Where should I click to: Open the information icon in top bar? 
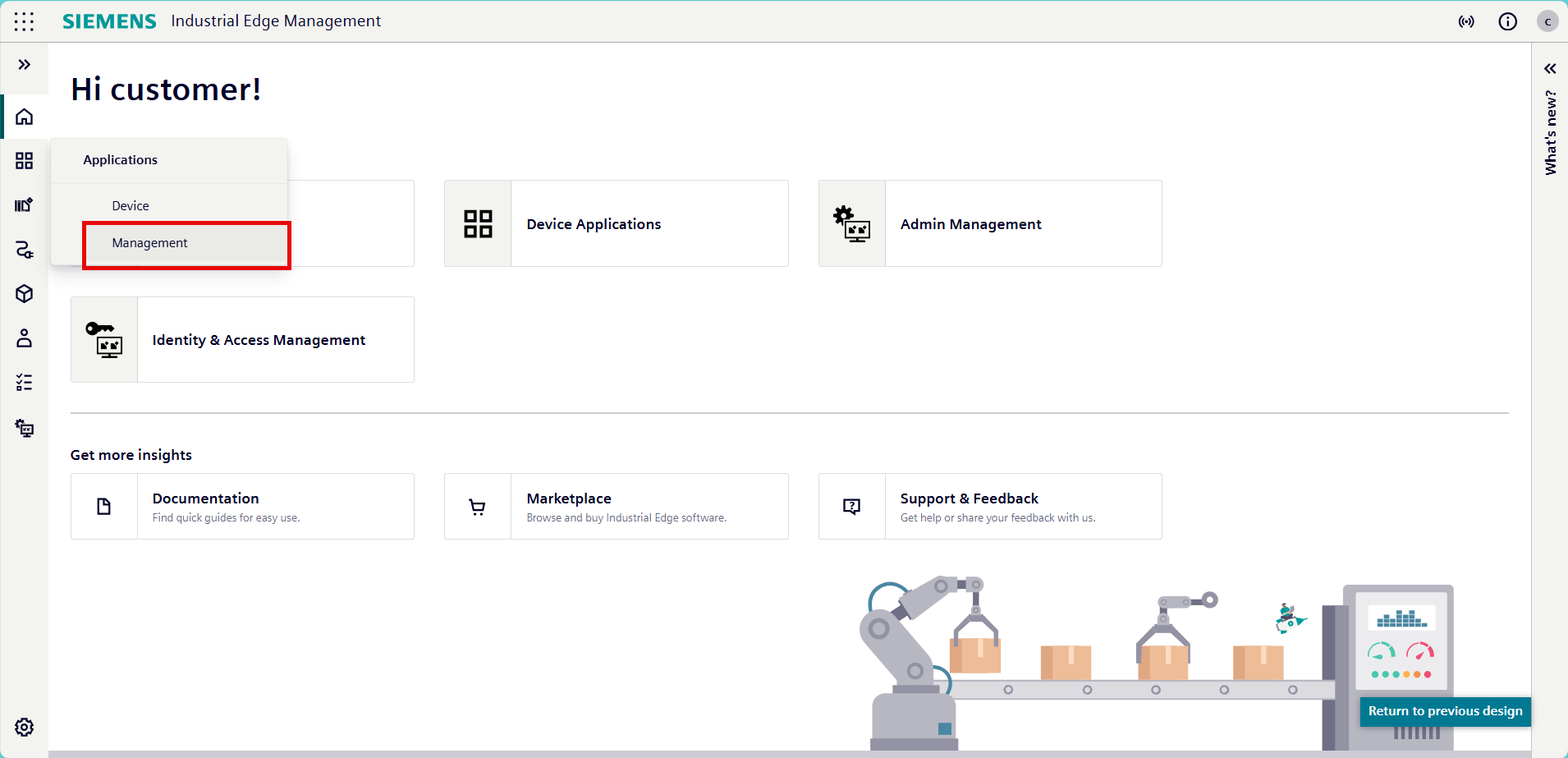point(1507,21)
